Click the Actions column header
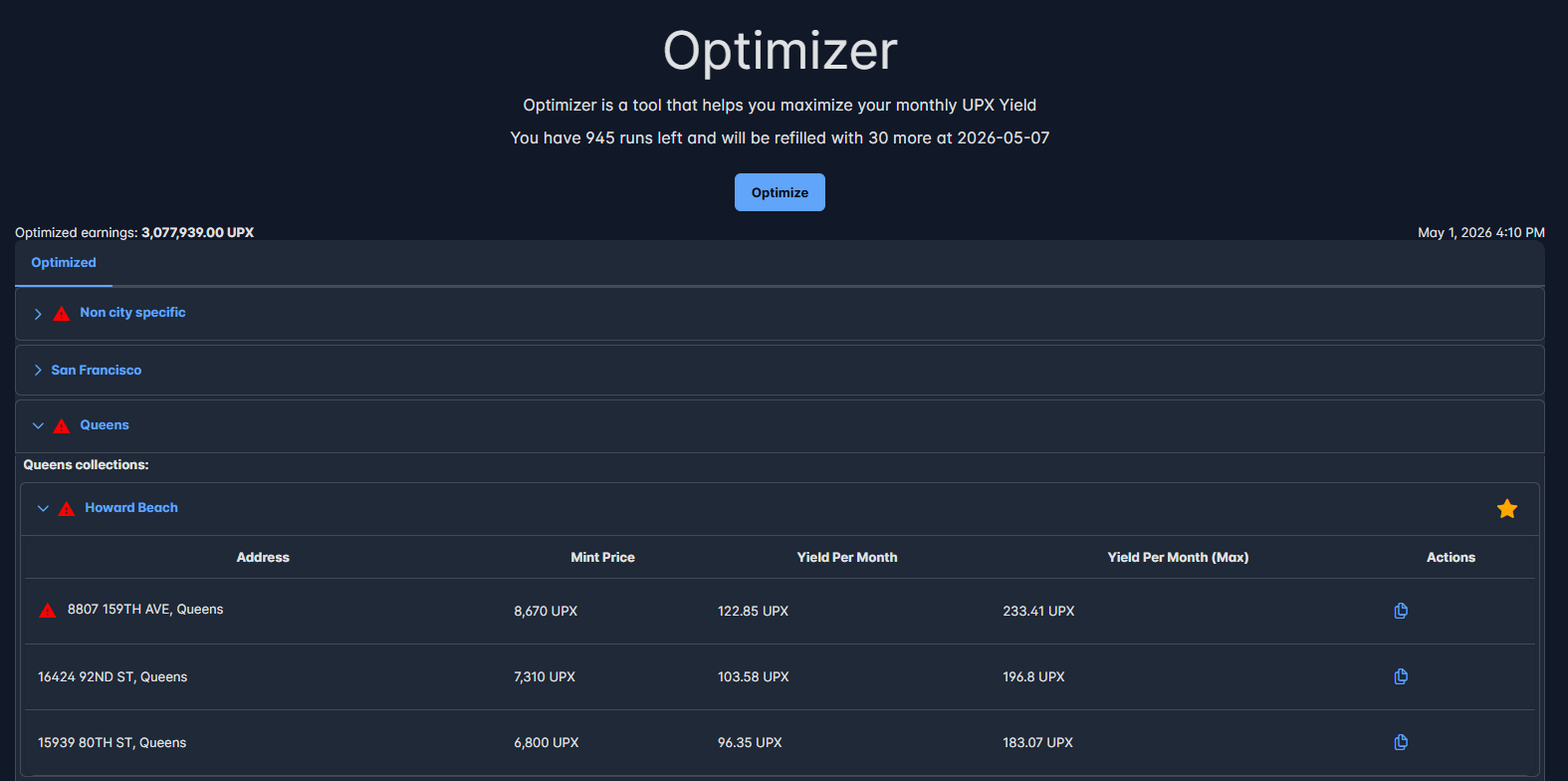 1451,558
